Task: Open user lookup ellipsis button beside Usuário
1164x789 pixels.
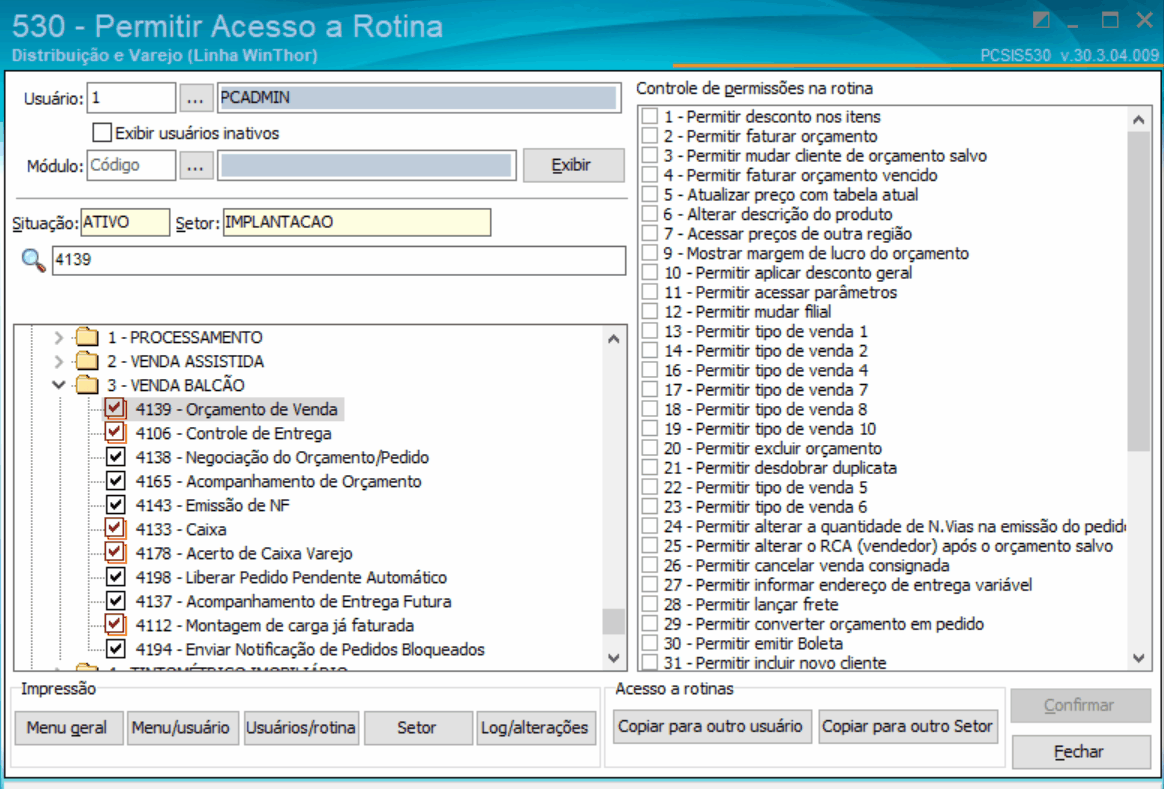Action: (195, 98)
